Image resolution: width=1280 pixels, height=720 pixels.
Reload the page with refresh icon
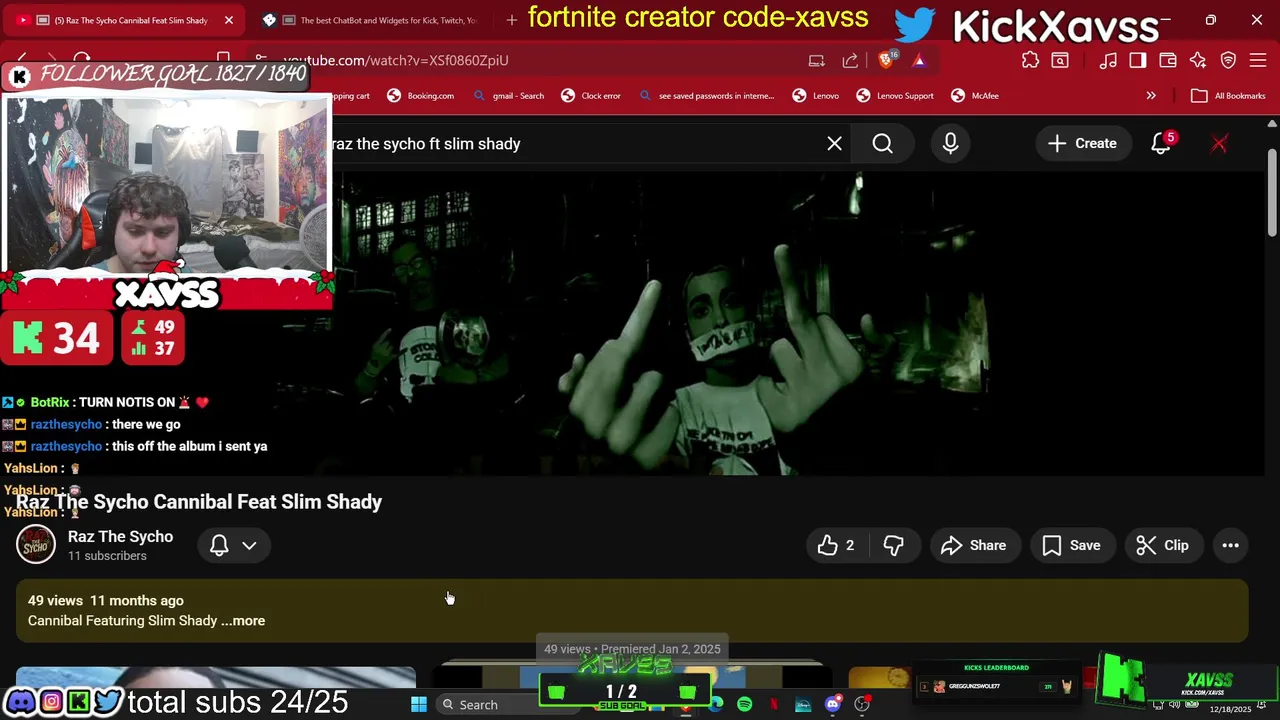click(x=82, y=60)
